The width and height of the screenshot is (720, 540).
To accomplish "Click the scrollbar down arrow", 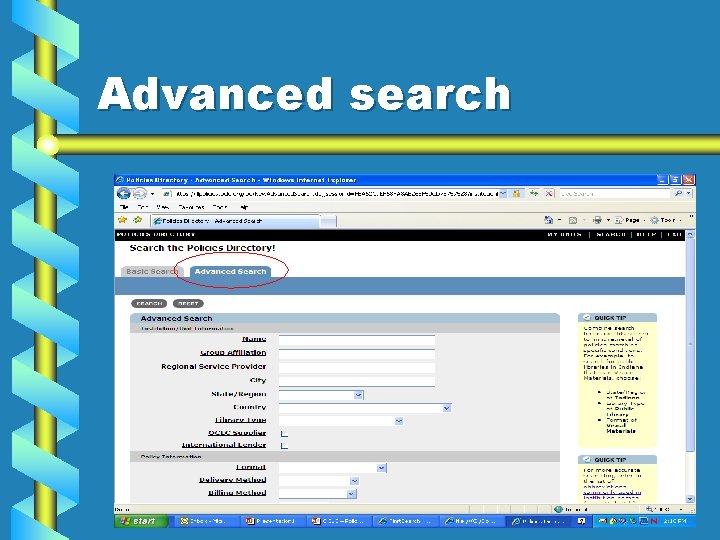I will click(690, 499).
